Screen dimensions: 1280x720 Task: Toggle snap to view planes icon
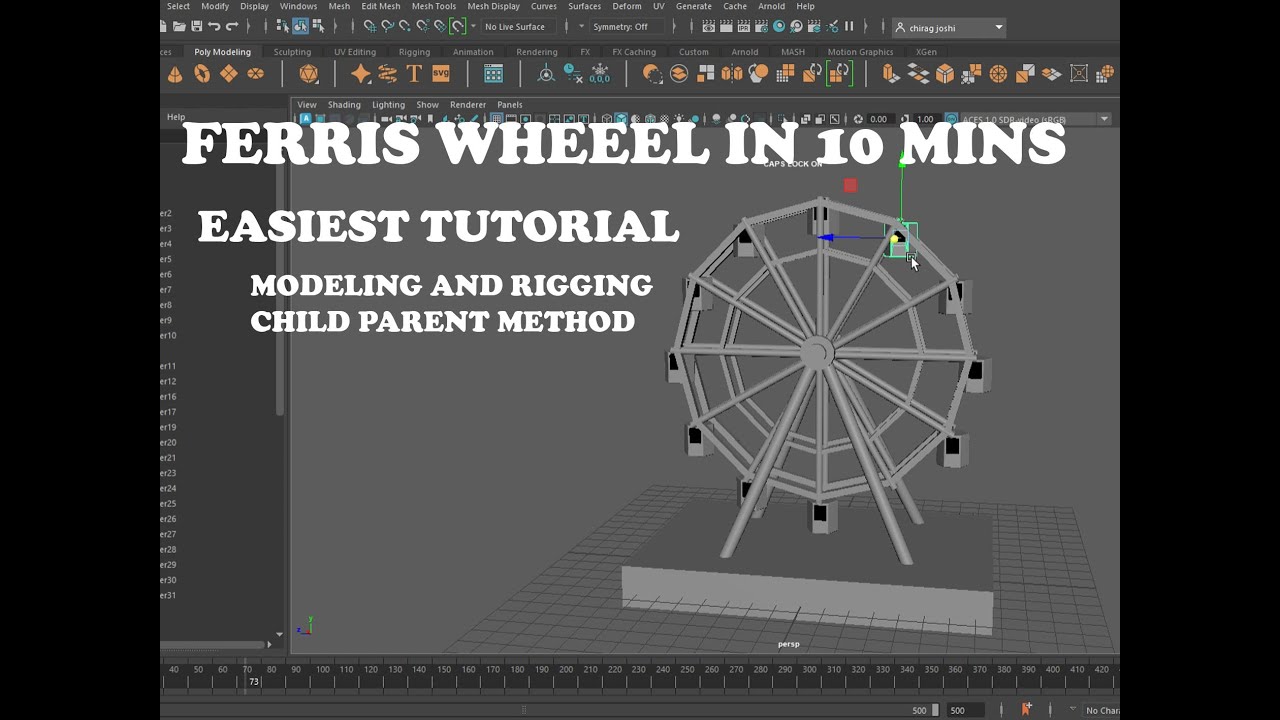pyautogui.click(x=439, y=27)
